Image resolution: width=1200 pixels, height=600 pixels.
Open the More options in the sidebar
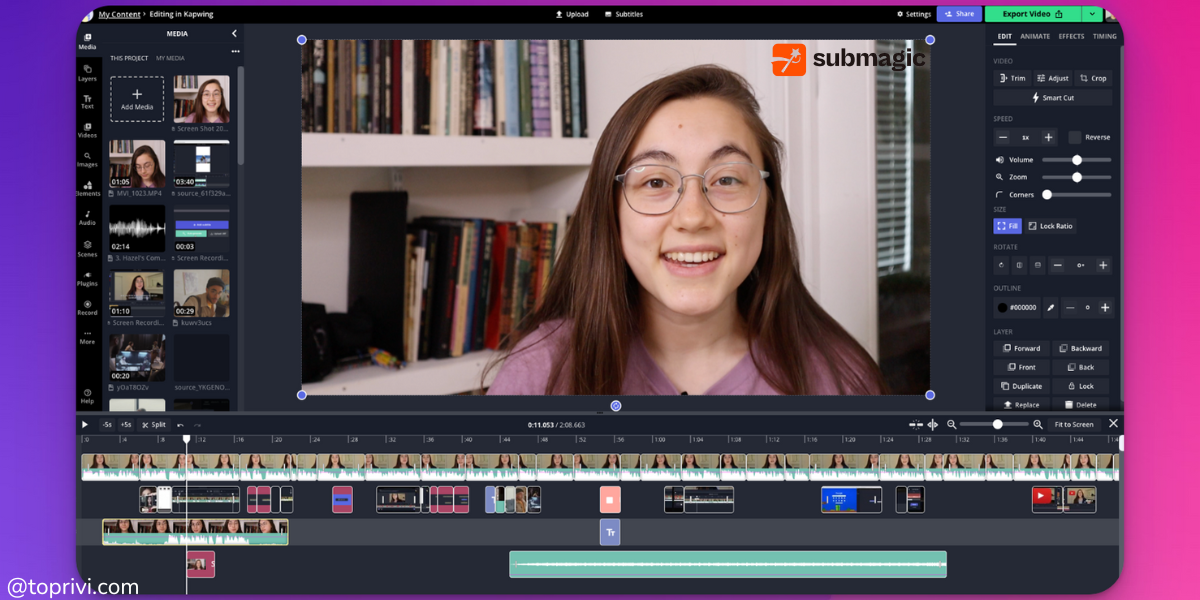point(87,336)
